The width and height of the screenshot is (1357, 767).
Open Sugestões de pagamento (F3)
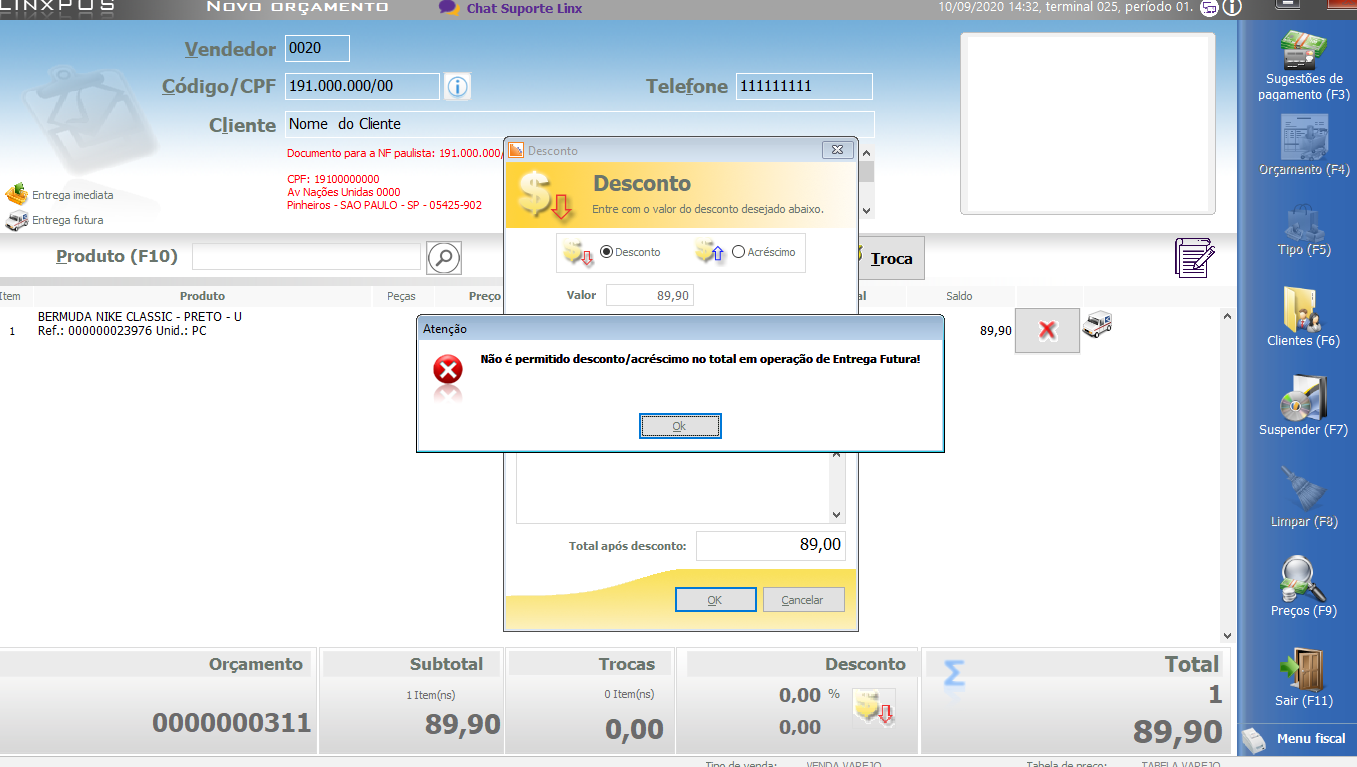coord(1304,66)
